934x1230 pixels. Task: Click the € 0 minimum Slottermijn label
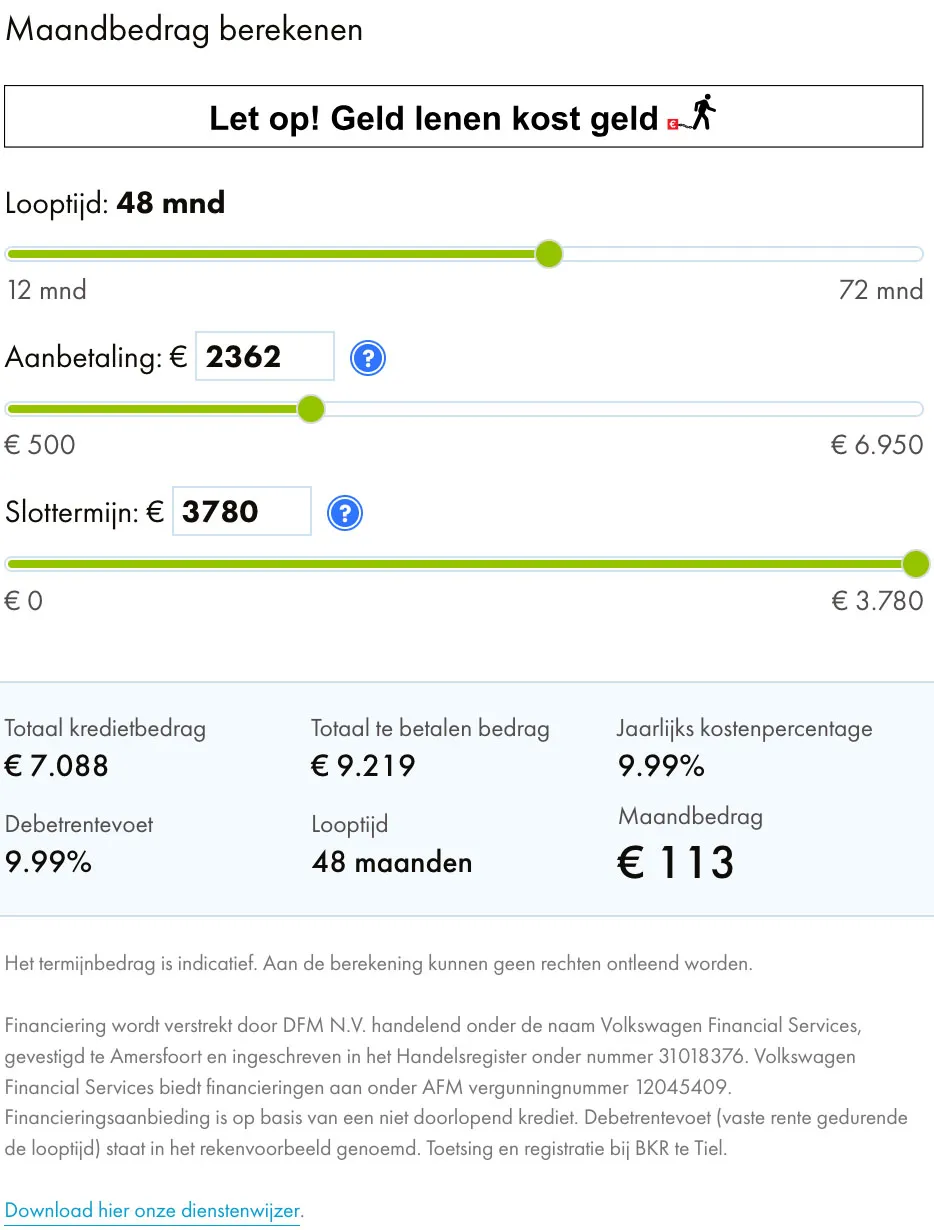(x=24, y=601)
